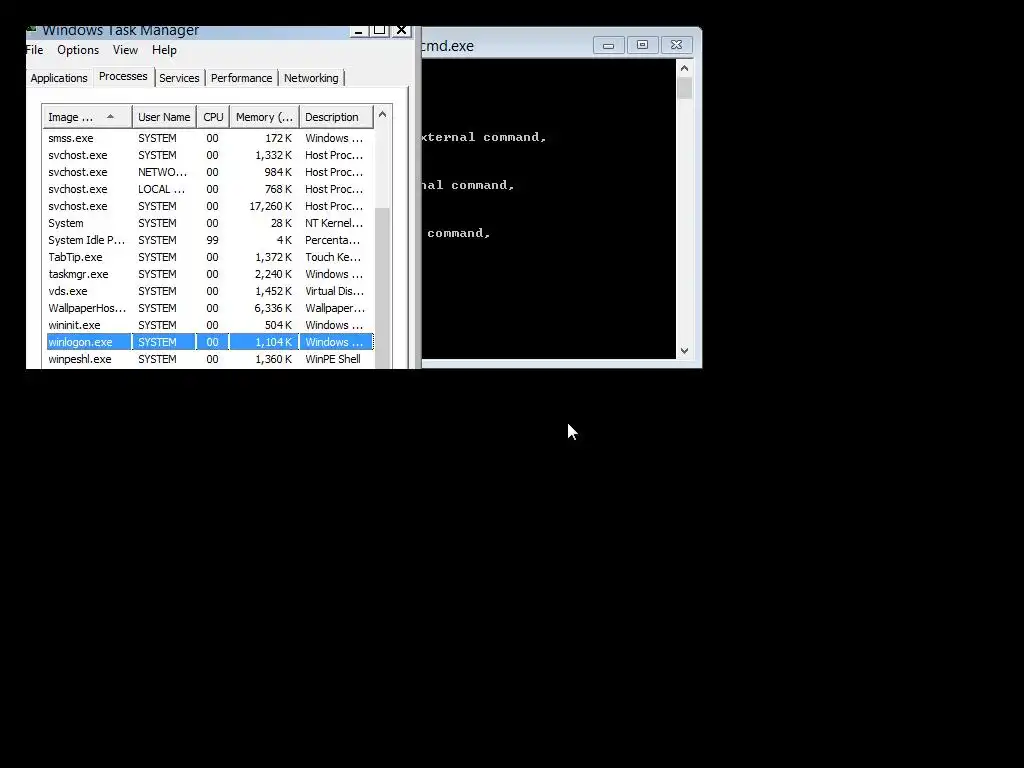
Task: Open the Help menu
Action: pos(164,50)
